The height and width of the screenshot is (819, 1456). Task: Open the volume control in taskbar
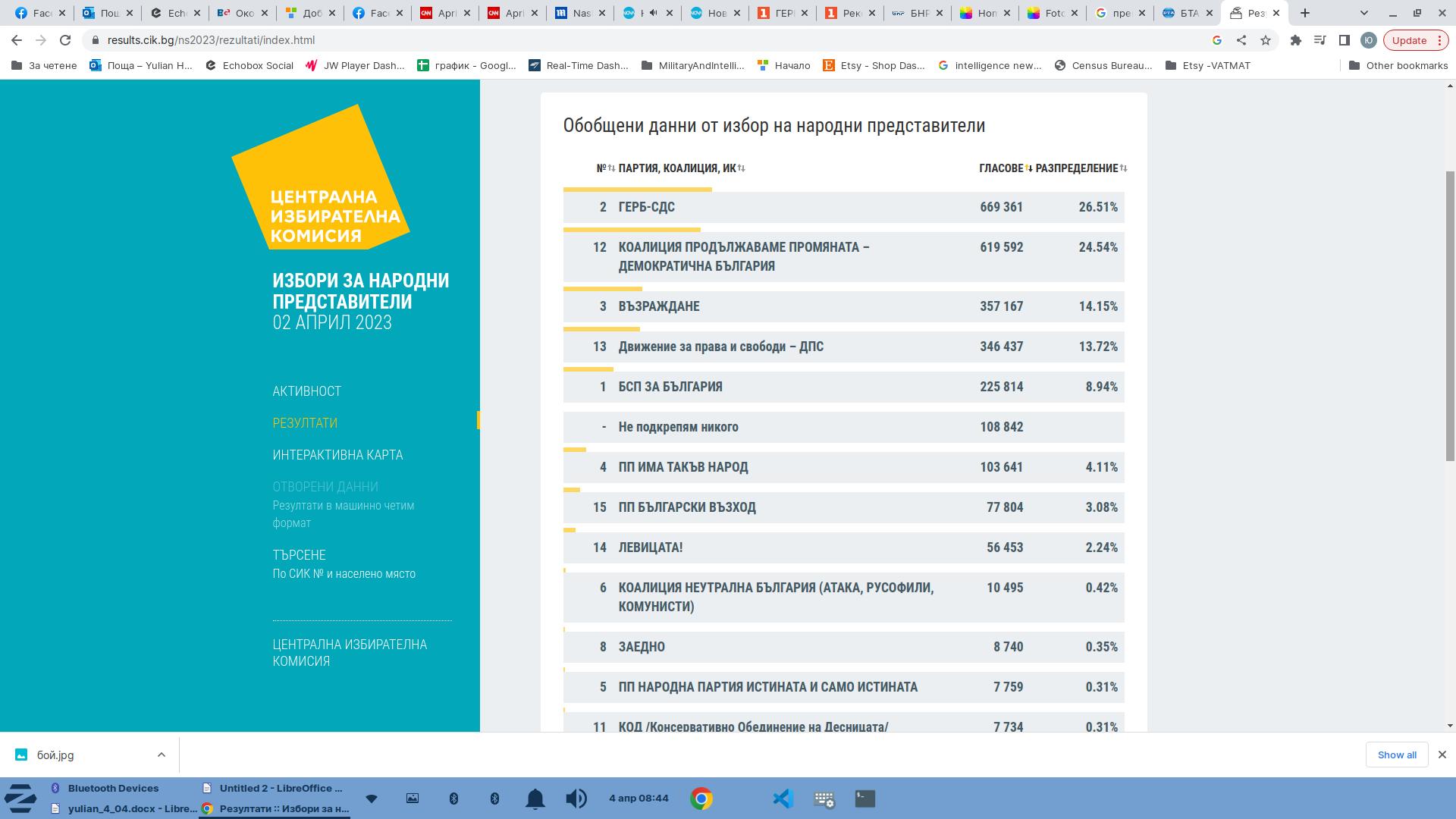pyautogui.click(x=576, y=799)
